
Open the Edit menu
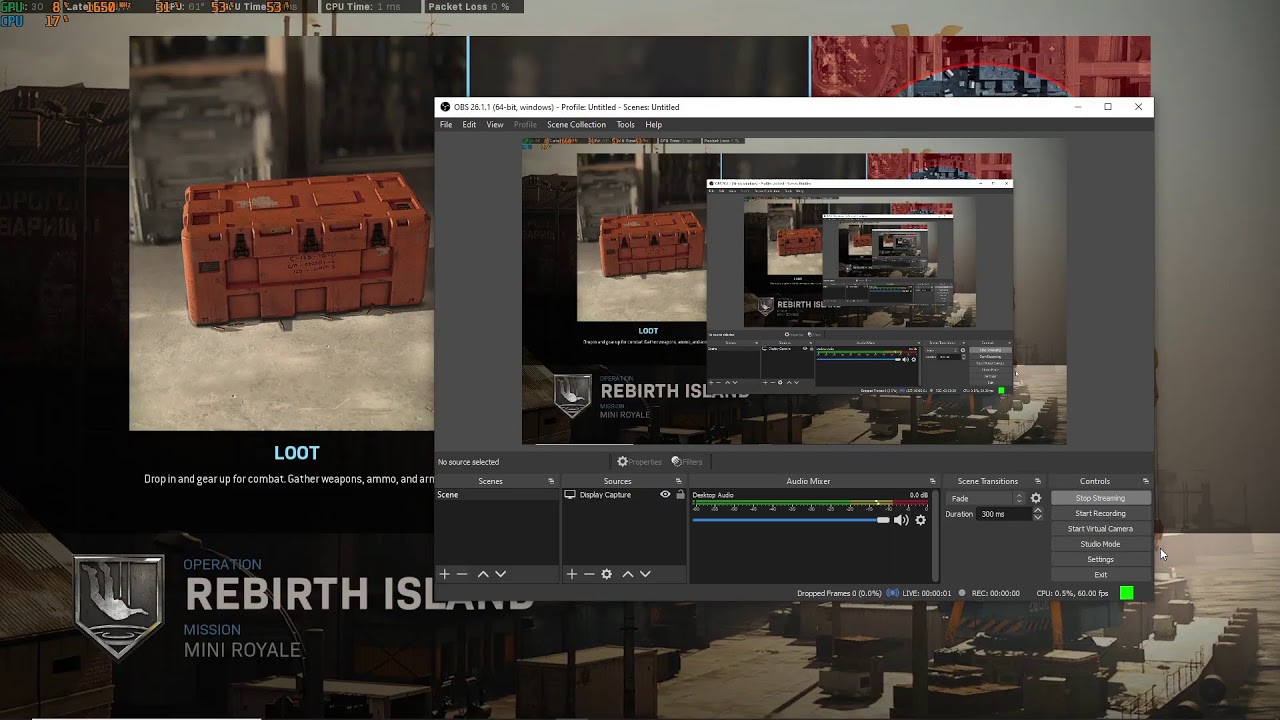coord(469,125)
